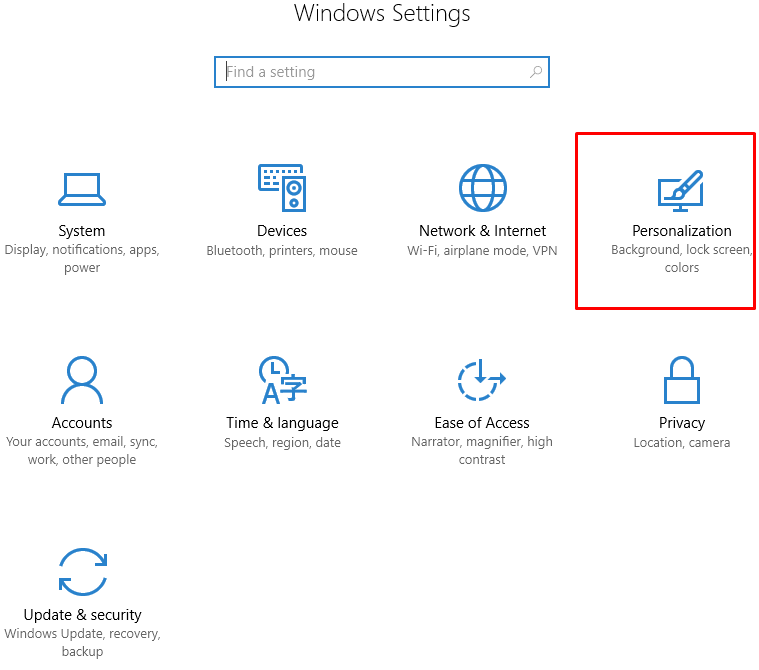The width and height of the screenshot is (759, 670).
Task: Click the search magnifier icon
Action: (536, 72)
